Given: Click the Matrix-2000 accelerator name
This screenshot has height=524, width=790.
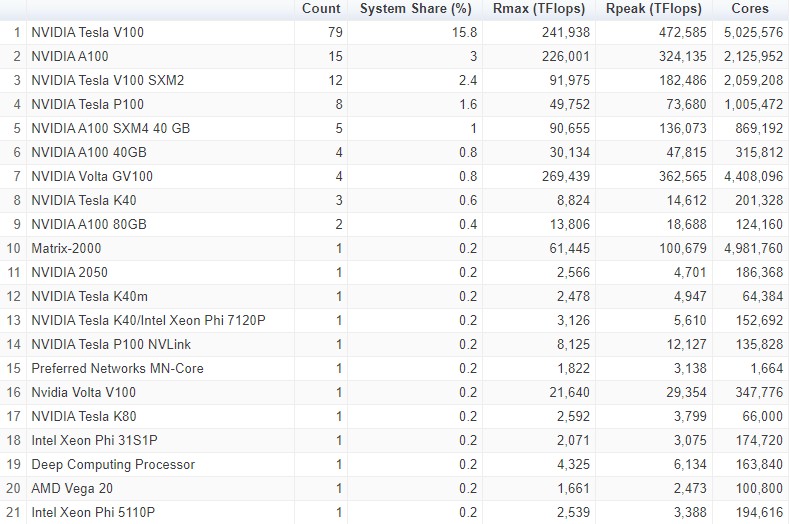Looking at the screenshot, I should tap(67, 248).
